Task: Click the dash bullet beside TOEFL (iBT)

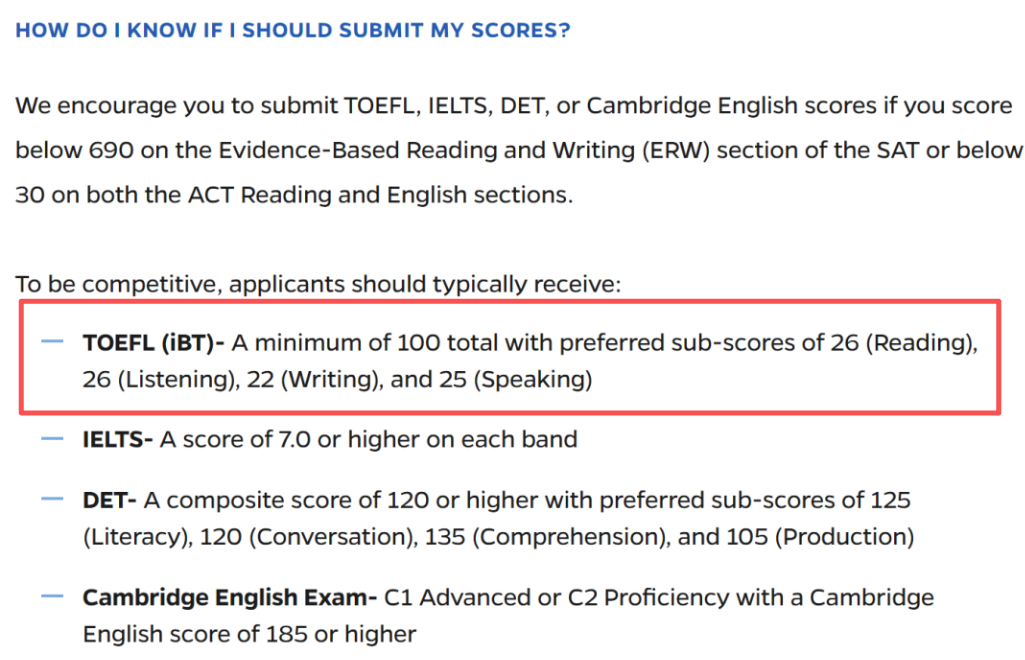Action: point(52,342)
